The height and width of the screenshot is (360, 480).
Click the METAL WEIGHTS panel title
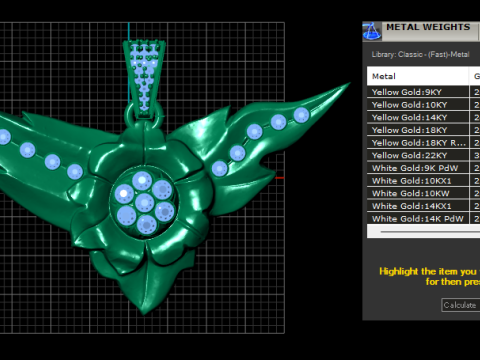tap(428, 27)
